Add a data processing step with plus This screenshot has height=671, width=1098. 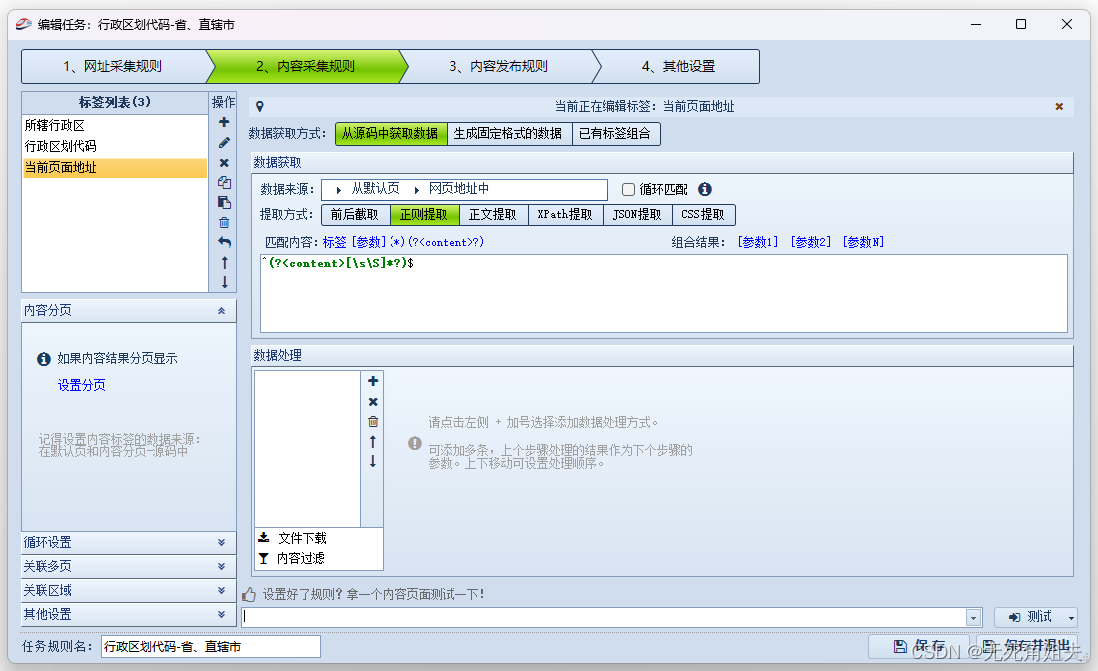point(373,381)
